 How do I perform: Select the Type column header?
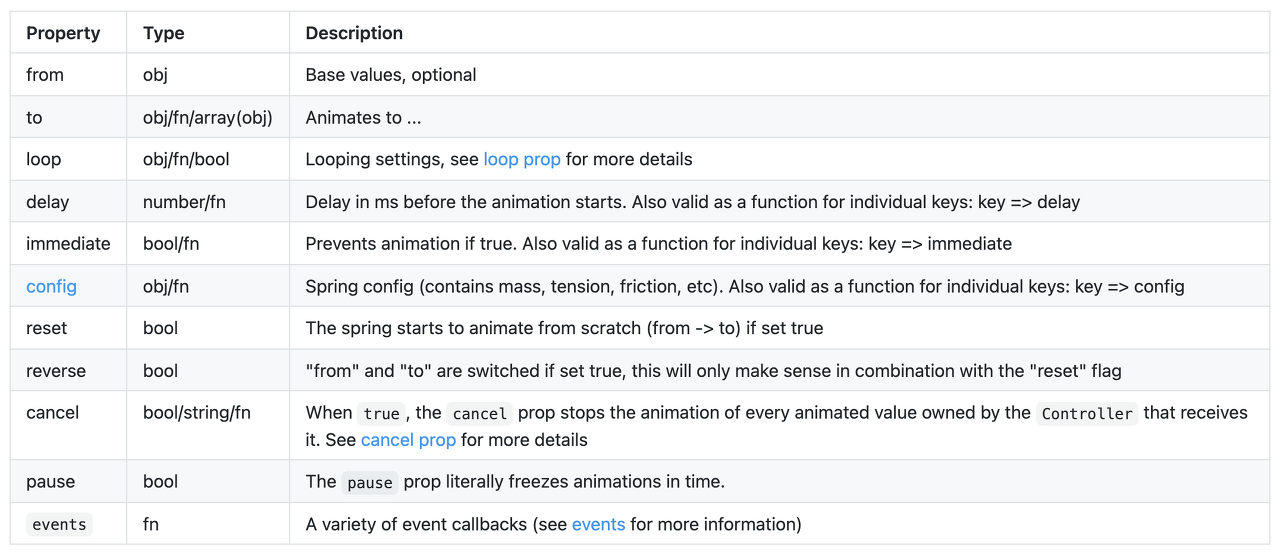163,33
